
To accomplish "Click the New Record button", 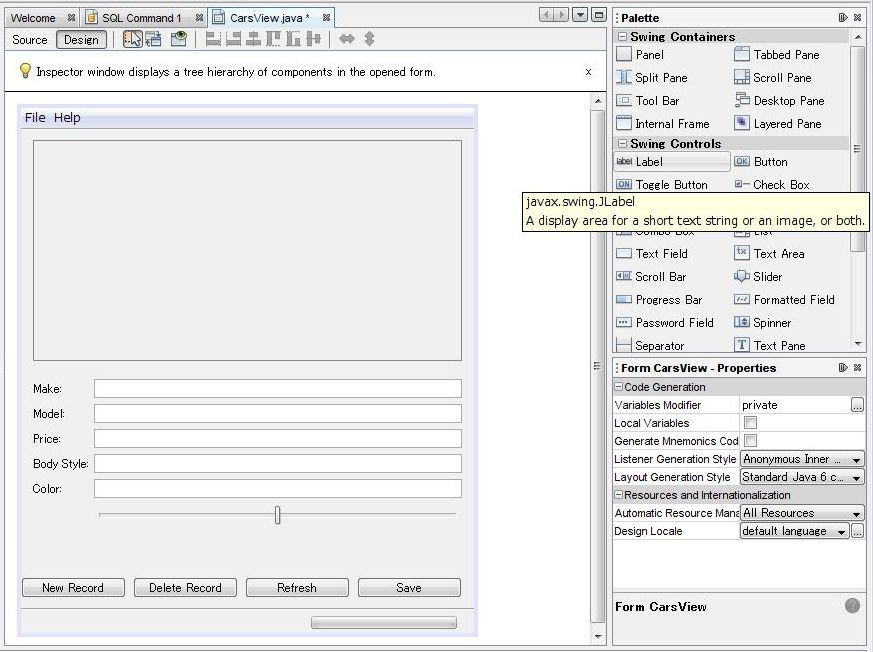I will pos(73,588).
